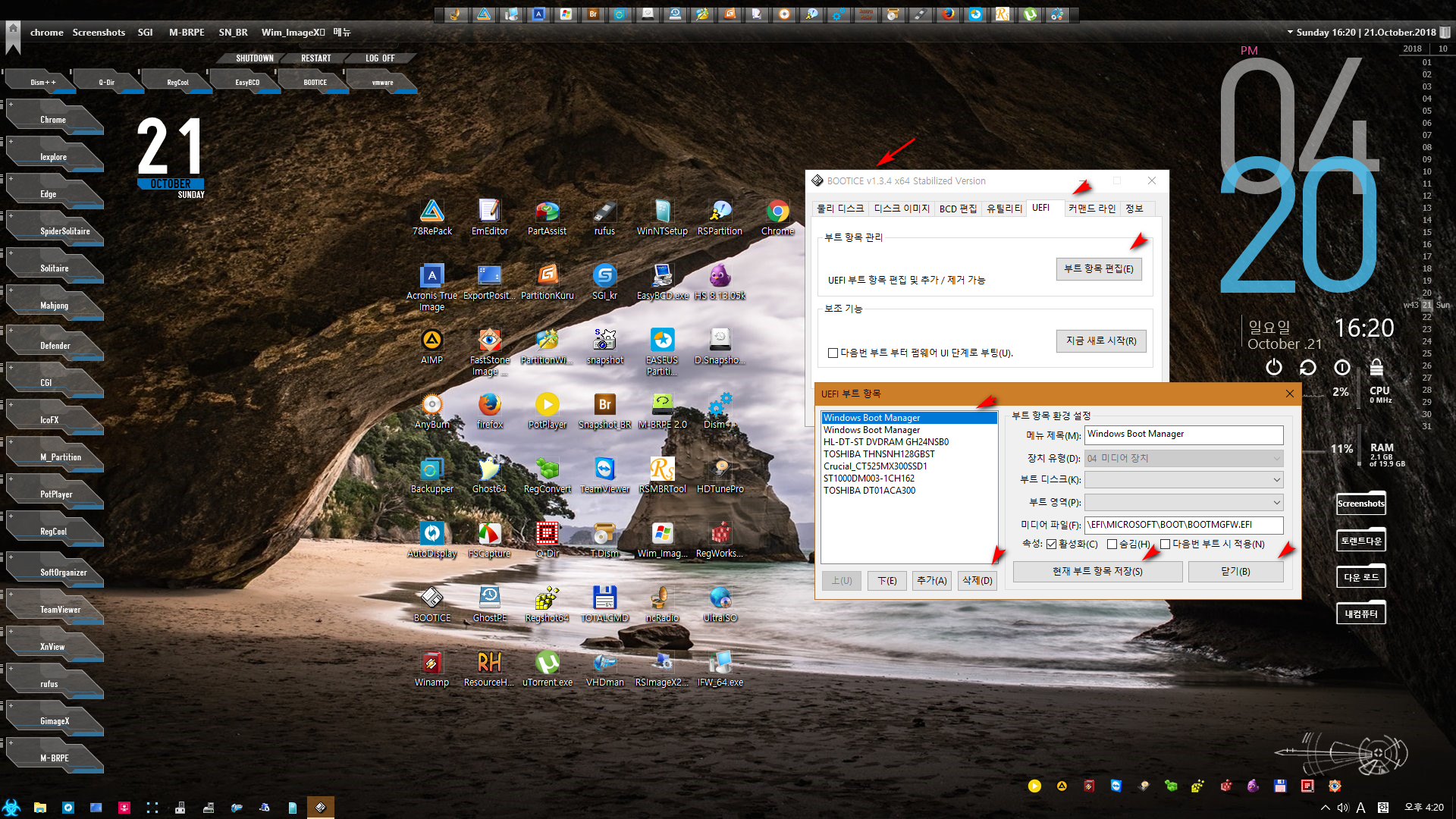The width and height of the screenshot is (1456, 819).
Task: Open the 유틸리티 tab
Action: [1004, 209]
